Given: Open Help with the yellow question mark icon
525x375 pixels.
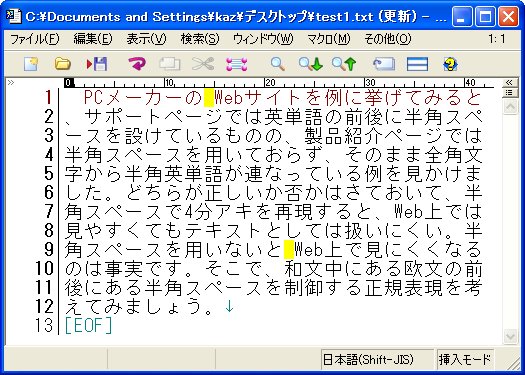Looking at the screenshot, I should (450, 64).
